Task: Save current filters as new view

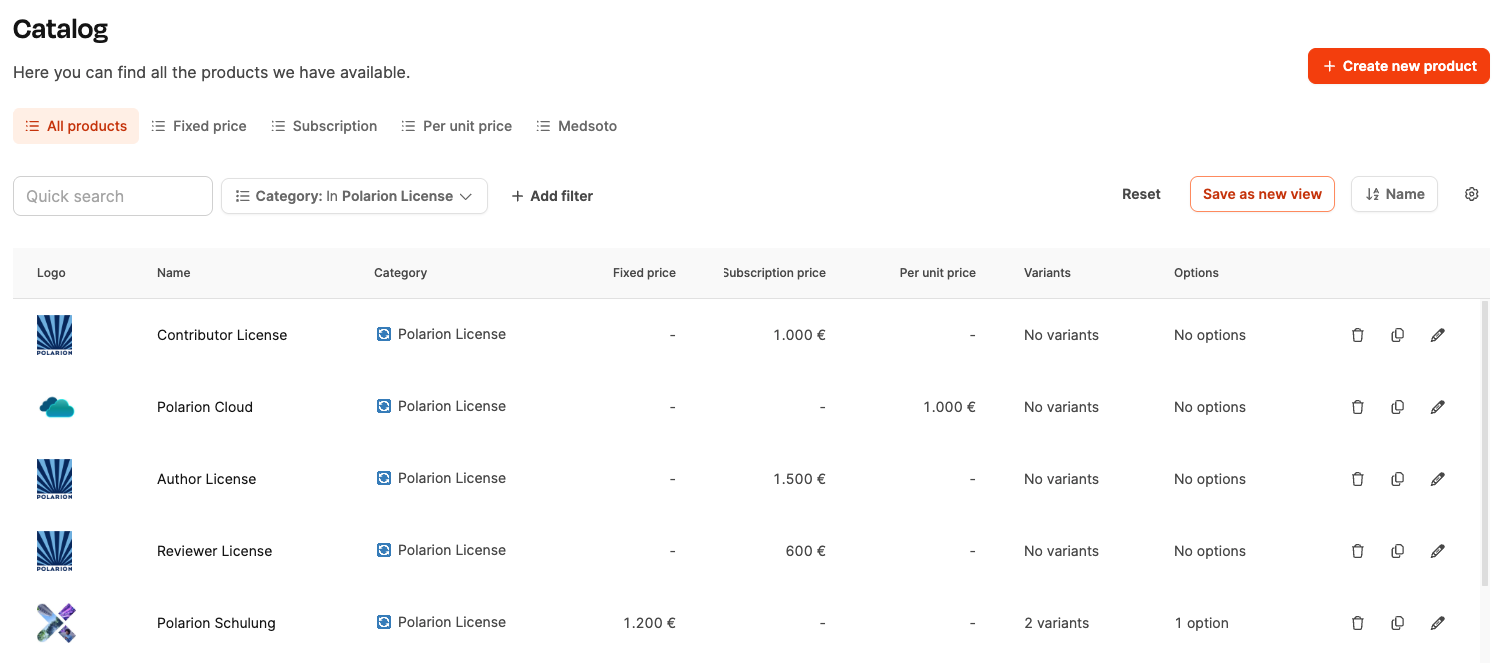Action: pyautogui.click(x=1262, y=194)
